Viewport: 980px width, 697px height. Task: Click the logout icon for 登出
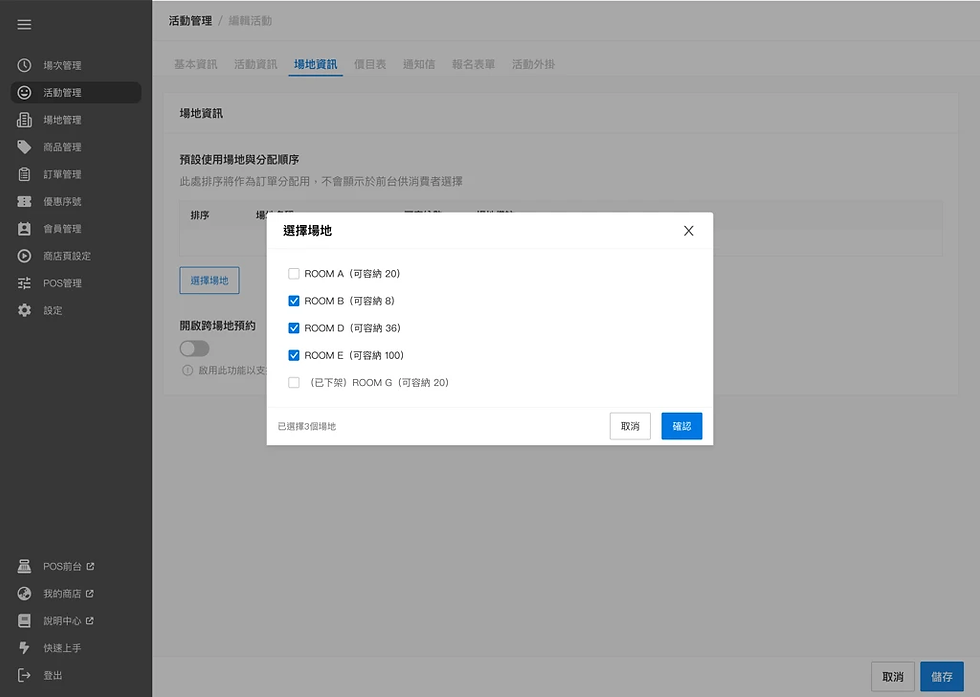coord(24,675)
